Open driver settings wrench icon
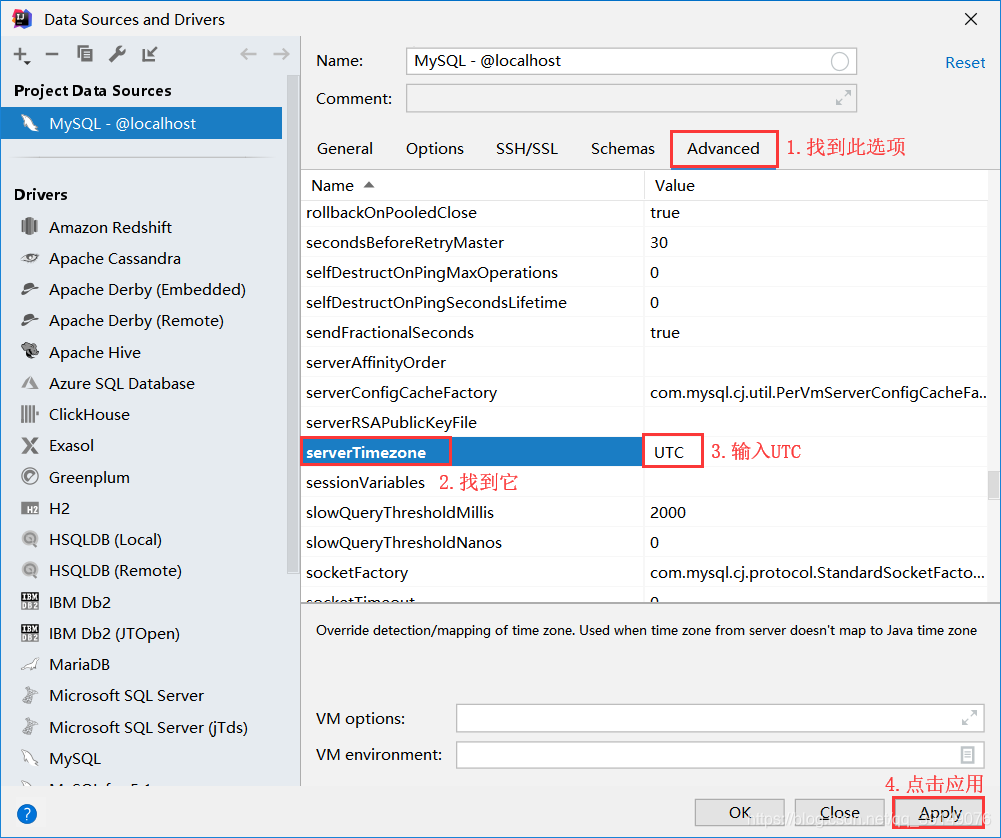 117,54
